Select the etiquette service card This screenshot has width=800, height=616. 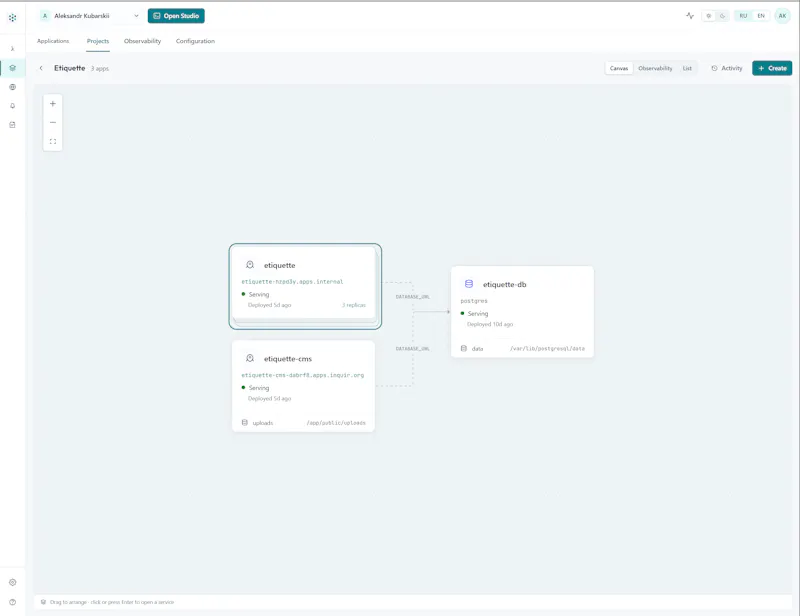click(304, 283)
